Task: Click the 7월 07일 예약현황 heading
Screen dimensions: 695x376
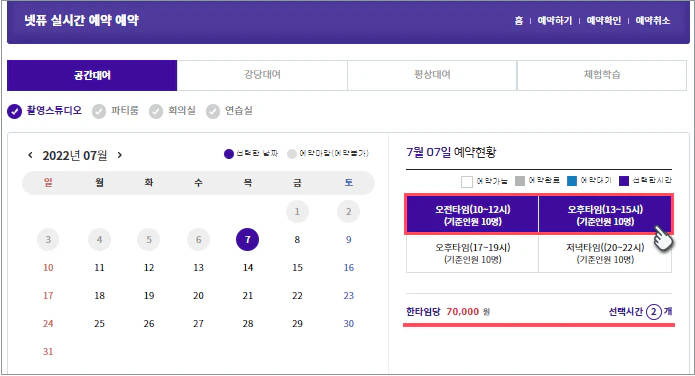Action: click(451, 153)
